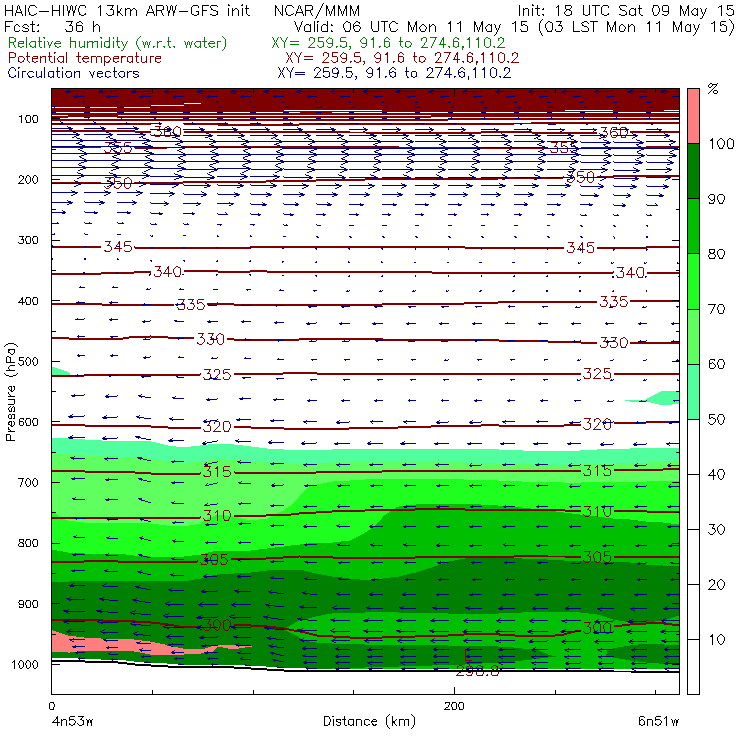
Task: Click the 90–100% darkest green colorbar segment
Action: [x=693, y=171]
